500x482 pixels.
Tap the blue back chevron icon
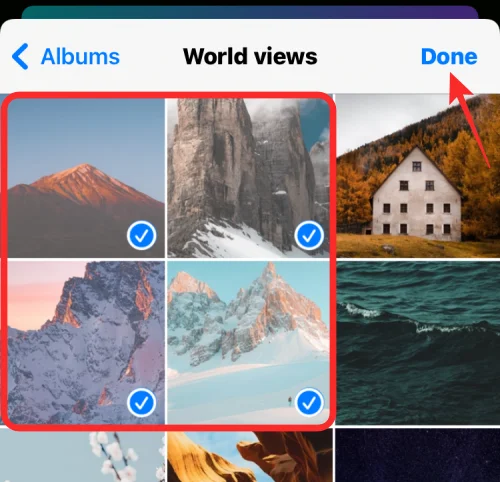pyautogui.click(x=20, y=56)
